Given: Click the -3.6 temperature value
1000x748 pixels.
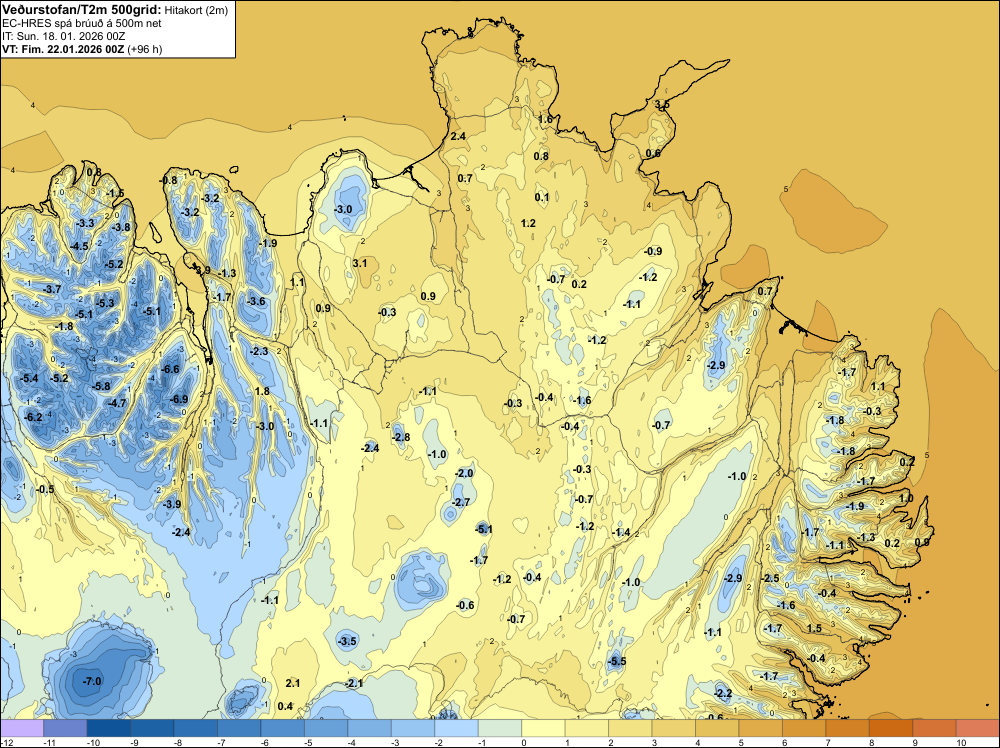Looking at the screenshot, I should tap(256, 301).
